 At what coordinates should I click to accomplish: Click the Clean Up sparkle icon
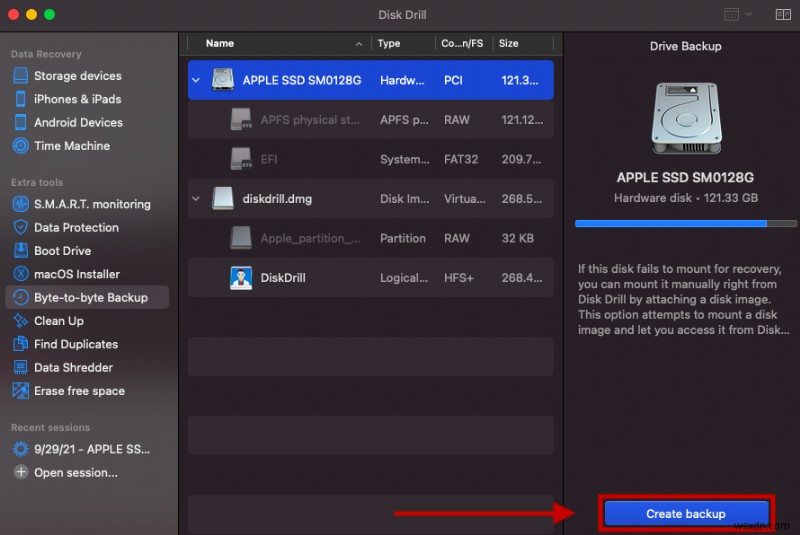(20, 321)
